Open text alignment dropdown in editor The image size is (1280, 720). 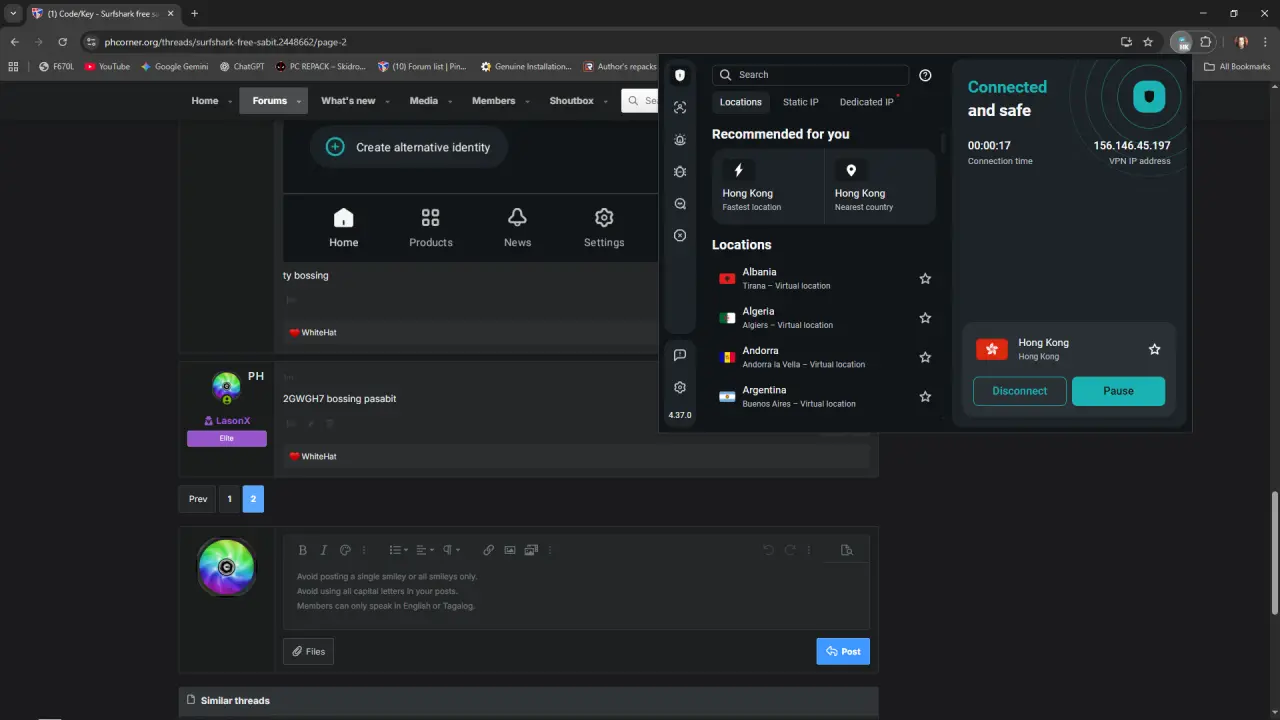[425, 550]
